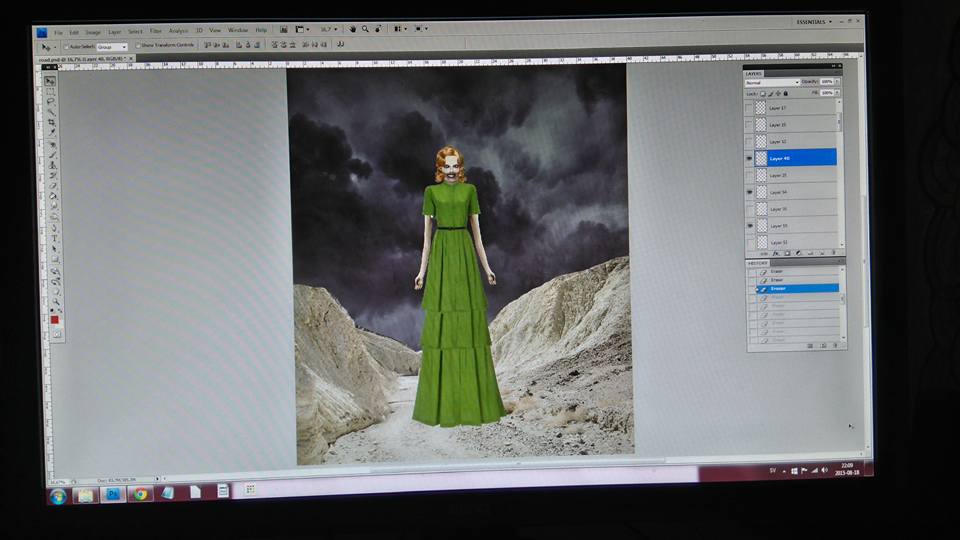Toggle visibility of Layer 40
960x540 pixels.
(750, 158)
